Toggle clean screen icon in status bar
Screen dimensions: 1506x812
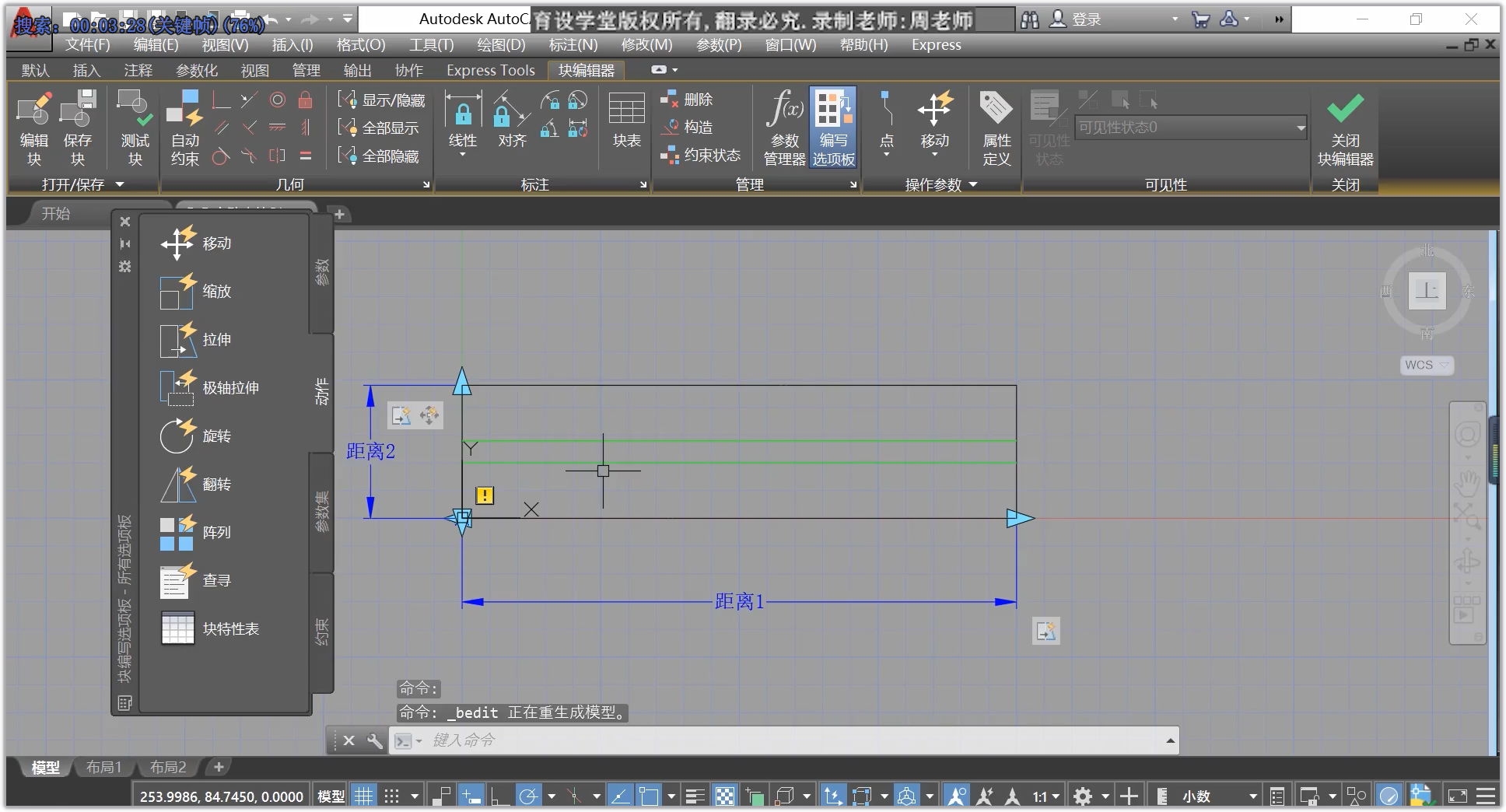pyautogui.click(x=1457, y=796)
